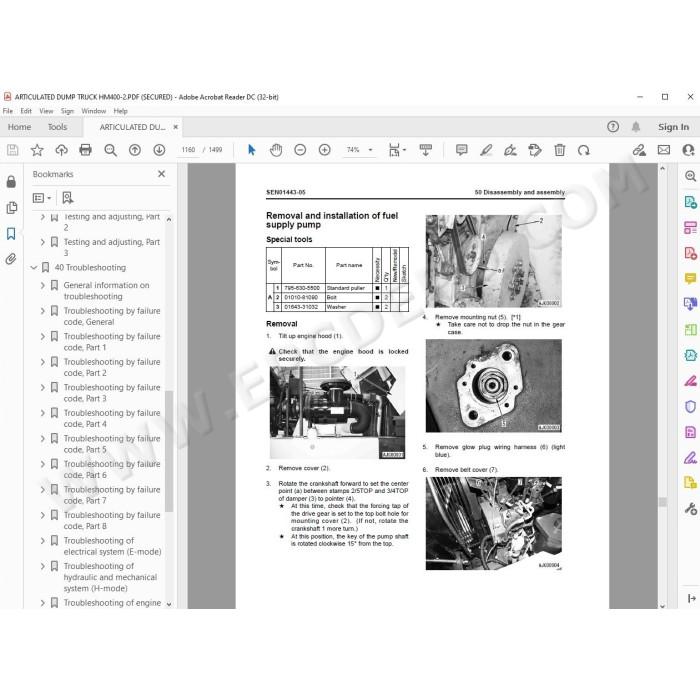
Task: Click the Save file icon
Action: pyautogui.click(x=12, y=150)
